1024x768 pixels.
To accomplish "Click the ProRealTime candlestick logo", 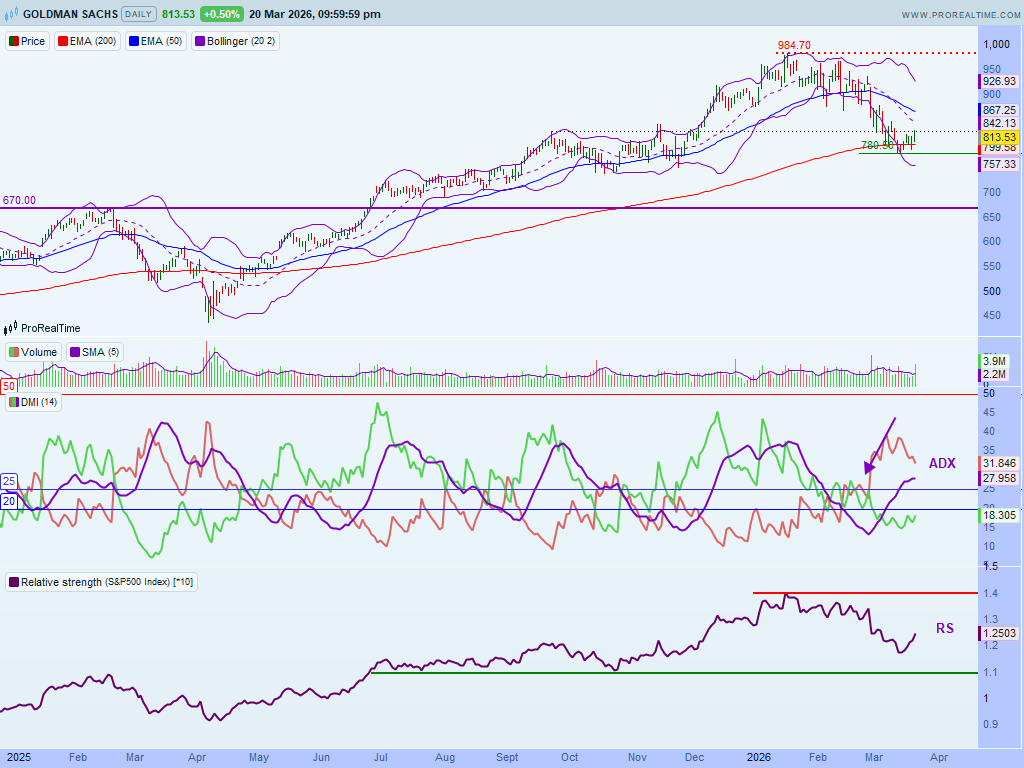I will click(x=11, y=328).
